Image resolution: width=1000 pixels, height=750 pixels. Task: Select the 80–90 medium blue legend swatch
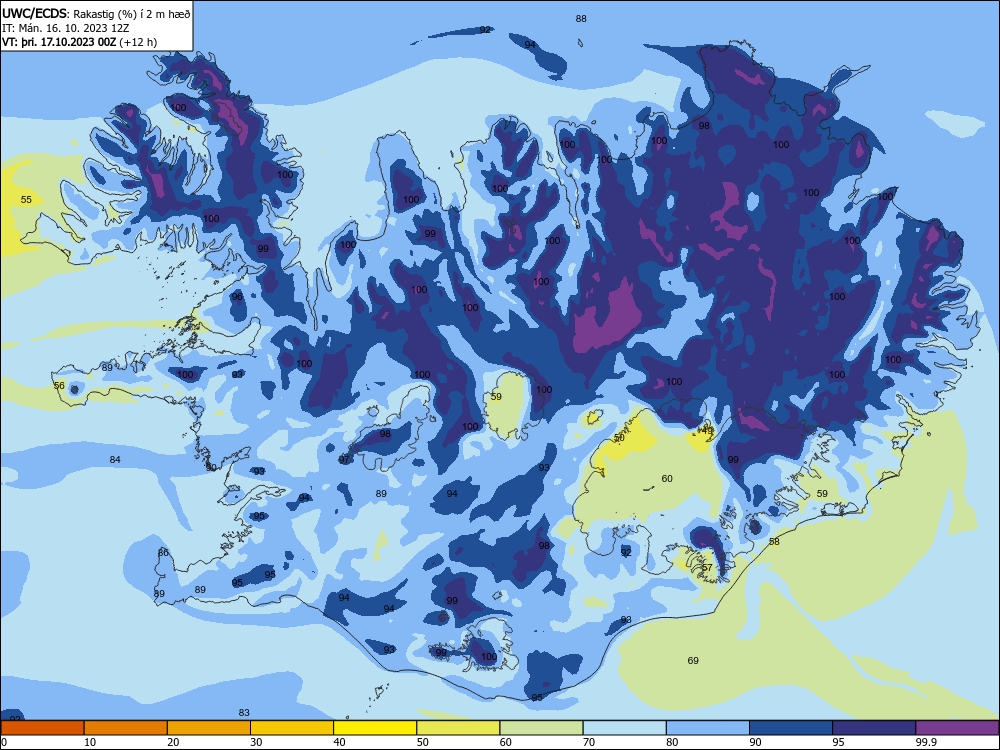coord(707,728)
